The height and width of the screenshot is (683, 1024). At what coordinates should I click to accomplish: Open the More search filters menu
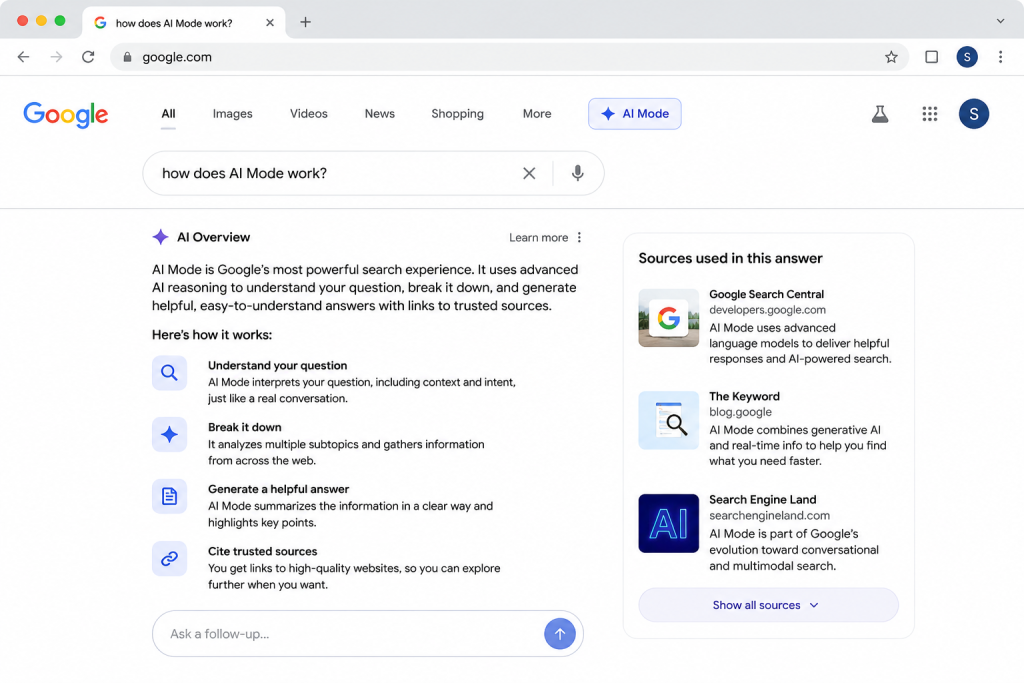tap(537, 114)
